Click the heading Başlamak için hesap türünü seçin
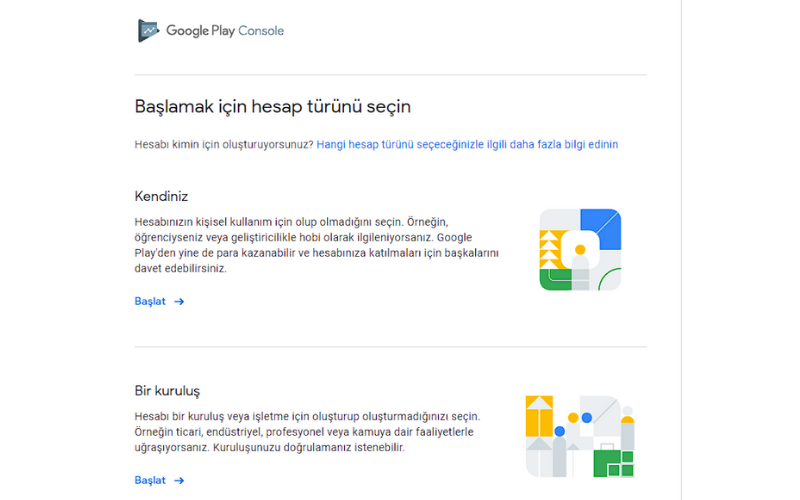This screenshot has width=800, height=500. click(272, 107)
